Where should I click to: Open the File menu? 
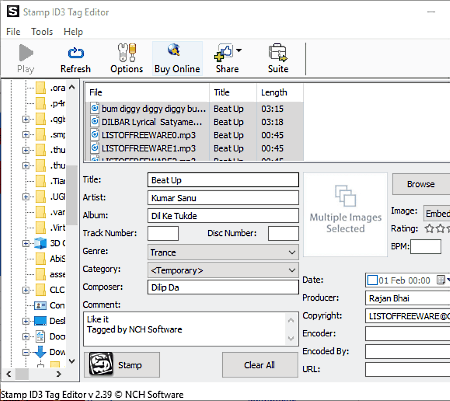[x=13, y=32]
